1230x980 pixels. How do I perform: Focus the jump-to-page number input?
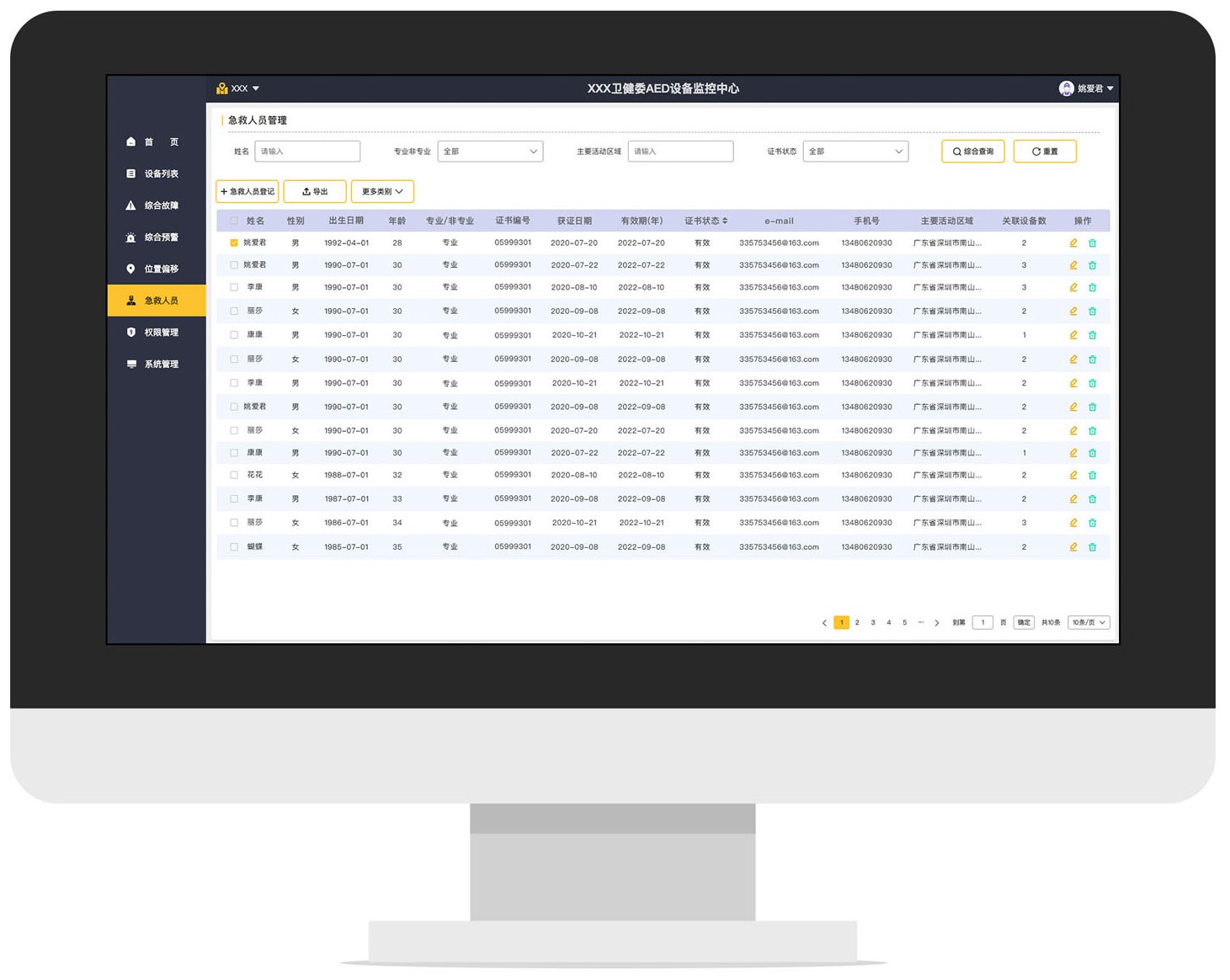click(982, 623)
